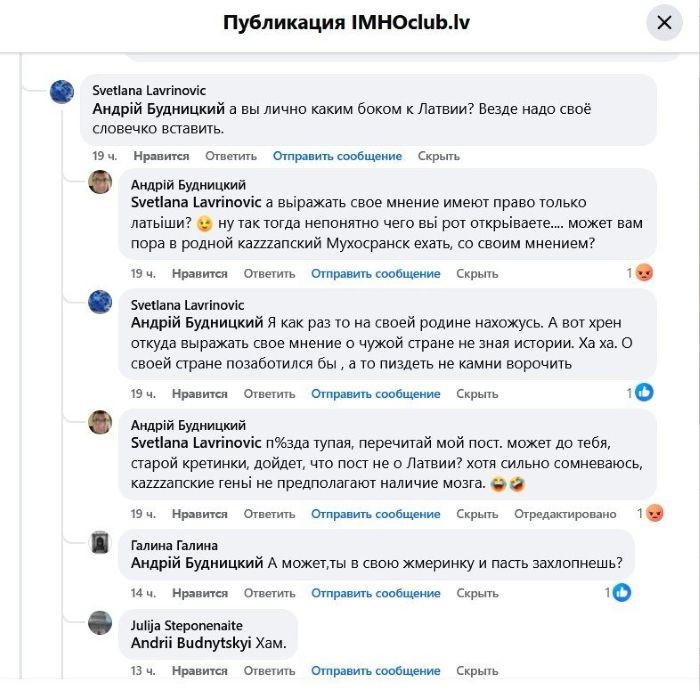700x691 pixels.
Task: Like Julija Steponenaite's comment
Action: tap(199, 672)
